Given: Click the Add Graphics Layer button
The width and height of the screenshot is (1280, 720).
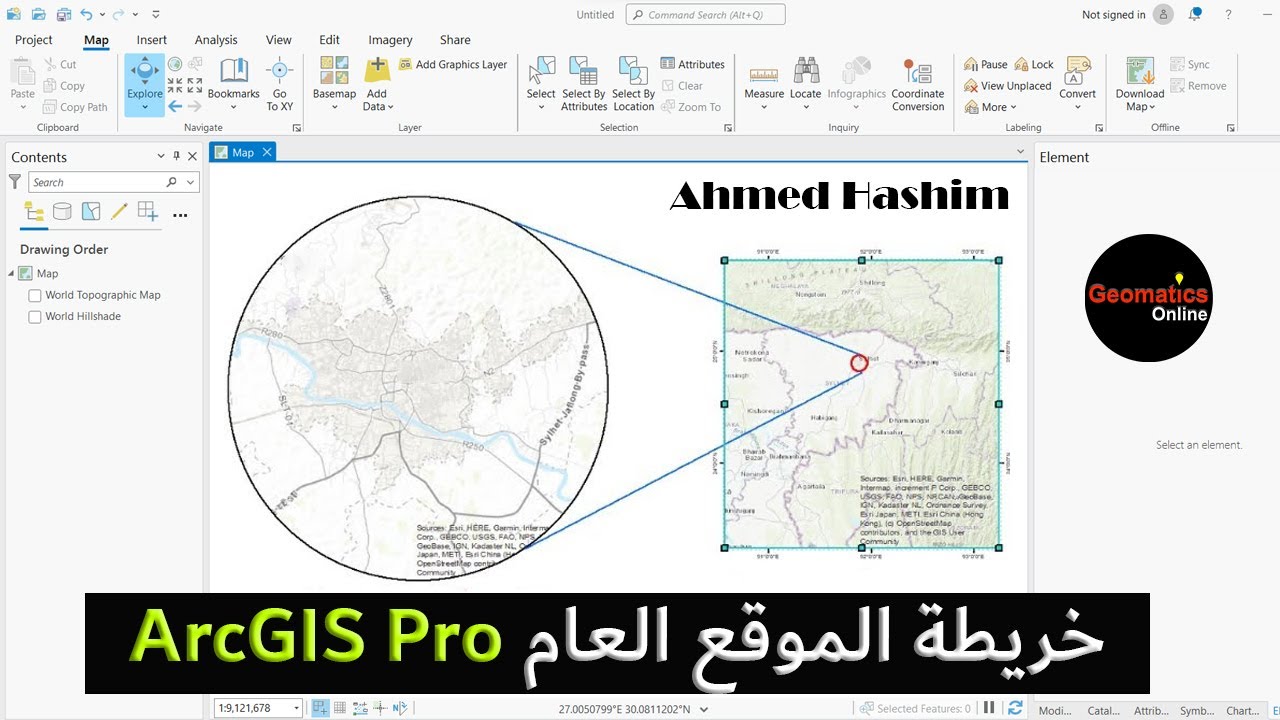Looking at the screenshot, I should click(x=453, y=64).
